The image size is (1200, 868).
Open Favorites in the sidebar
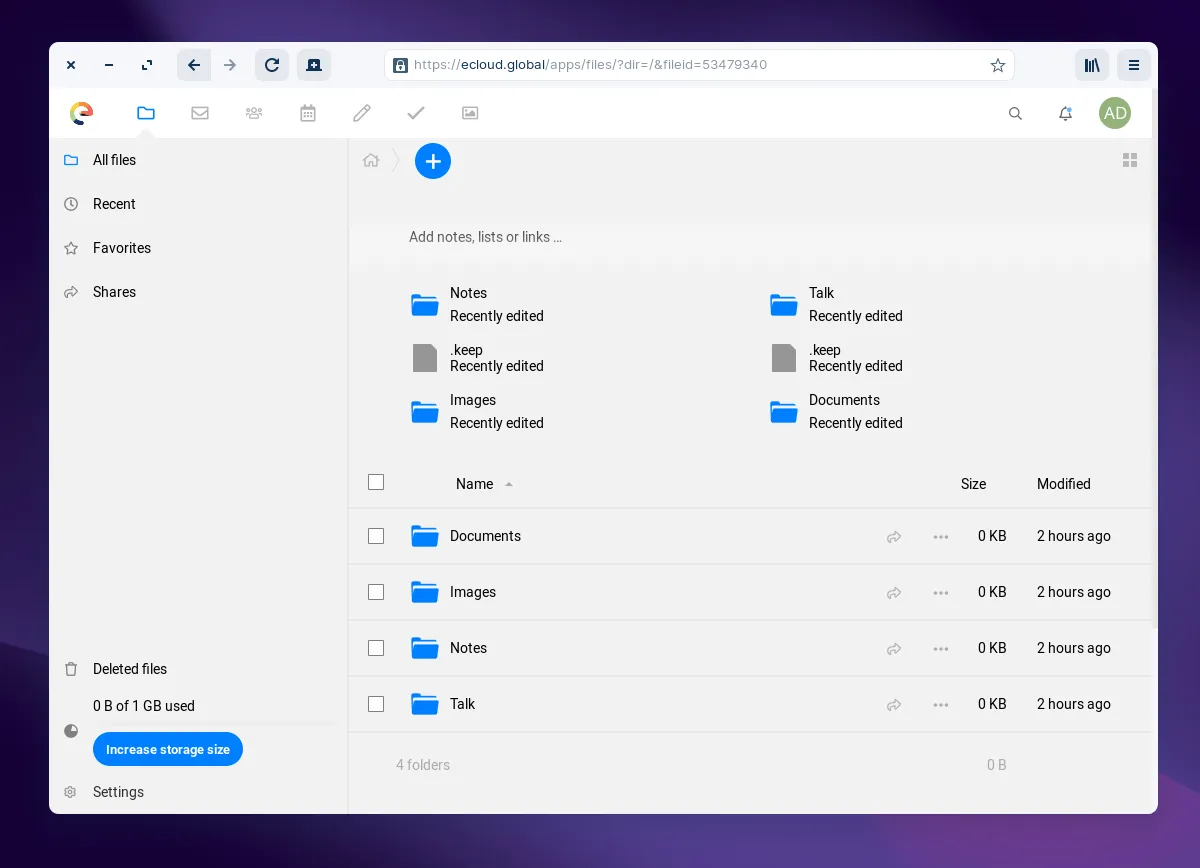pyautogui.click(x=122, y=248)
